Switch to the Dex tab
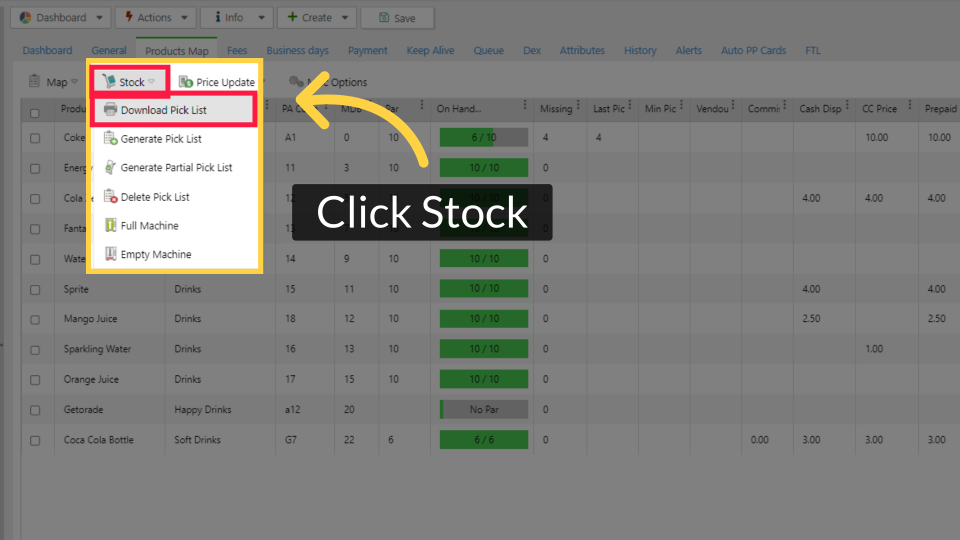This screenshot has width=960, height=540. click(532, 50)
